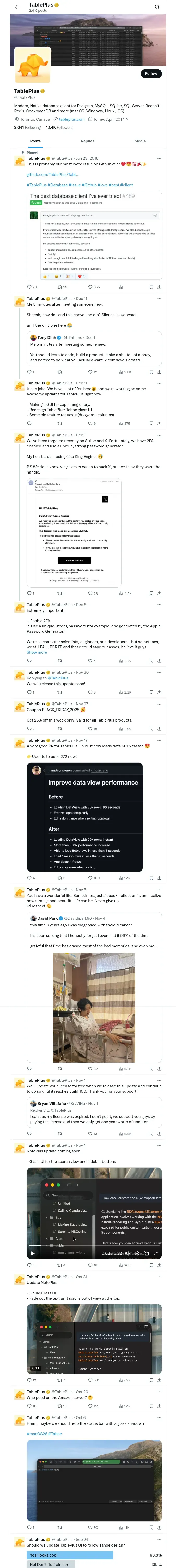176x1568 pixels.
Task: Reply to the Amazon server pooping post
Action: [x=28, y=1406]
